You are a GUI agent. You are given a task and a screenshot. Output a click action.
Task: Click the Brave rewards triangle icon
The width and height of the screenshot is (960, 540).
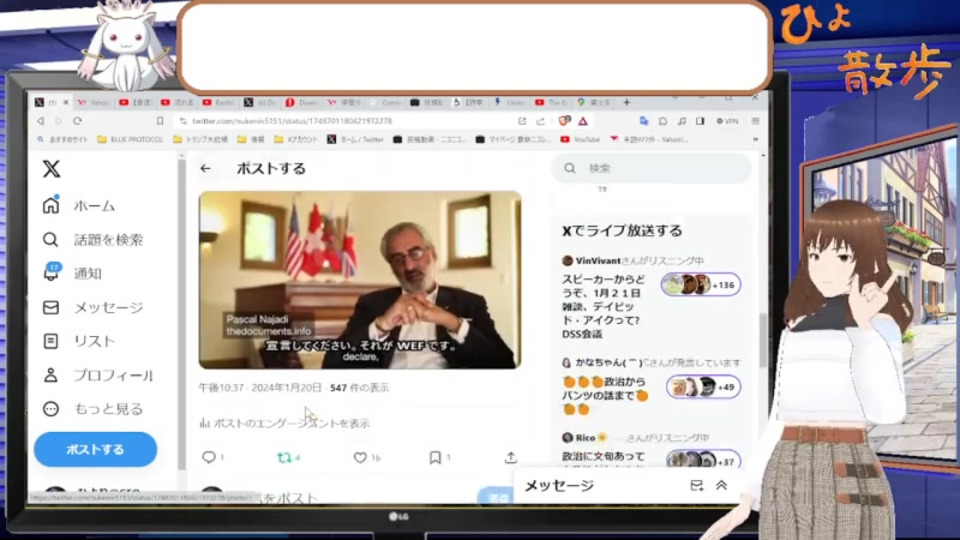583,121
